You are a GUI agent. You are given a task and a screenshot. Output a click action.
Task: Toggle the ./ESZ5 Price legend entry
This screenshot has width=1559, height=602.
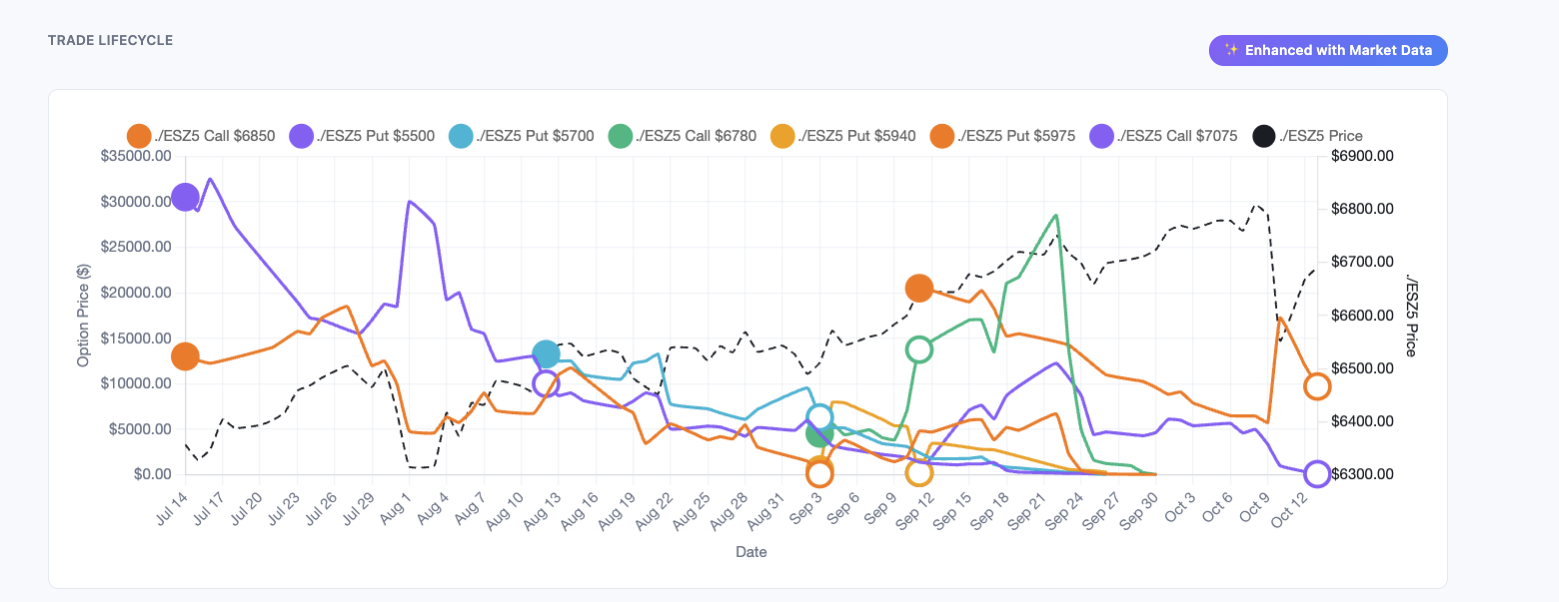[x=1308, y=135]
